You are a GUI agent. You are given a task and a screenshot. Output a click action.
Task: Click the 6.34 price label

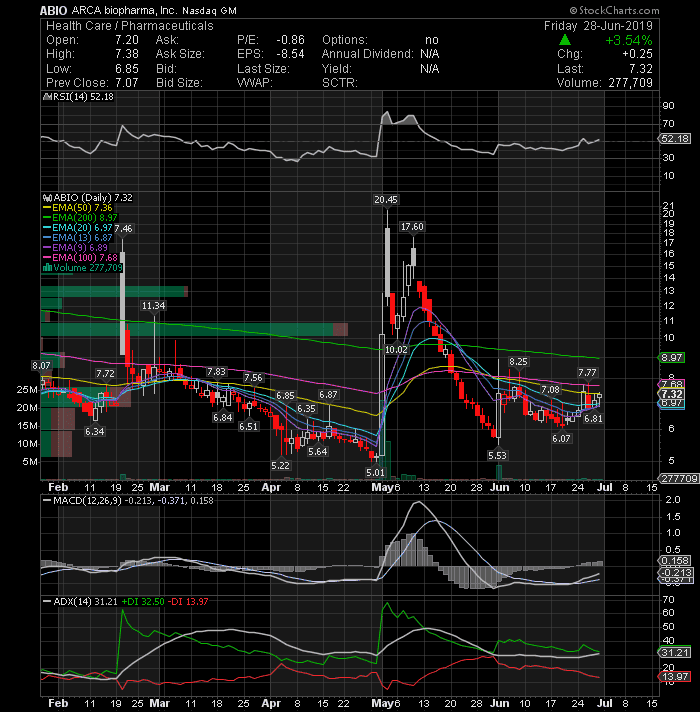(94, 431)
